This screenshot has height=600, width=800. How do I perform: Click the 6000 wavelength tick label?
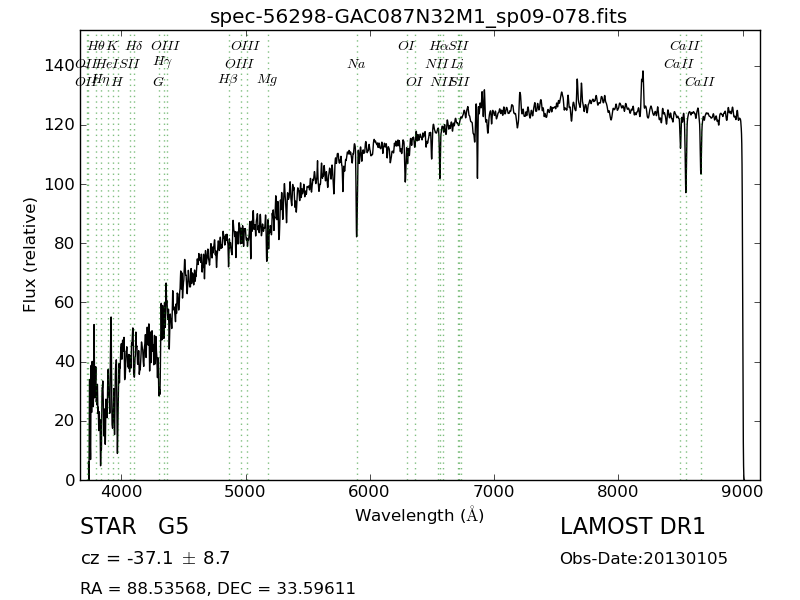[369, 492]
